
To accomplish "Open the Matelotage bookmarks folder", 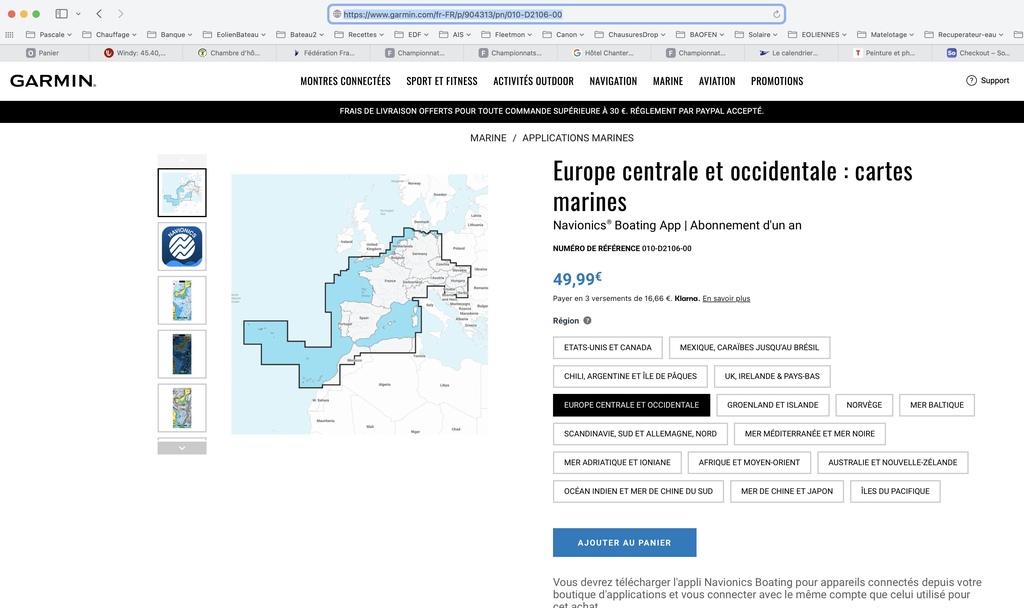I will [886, 35].
